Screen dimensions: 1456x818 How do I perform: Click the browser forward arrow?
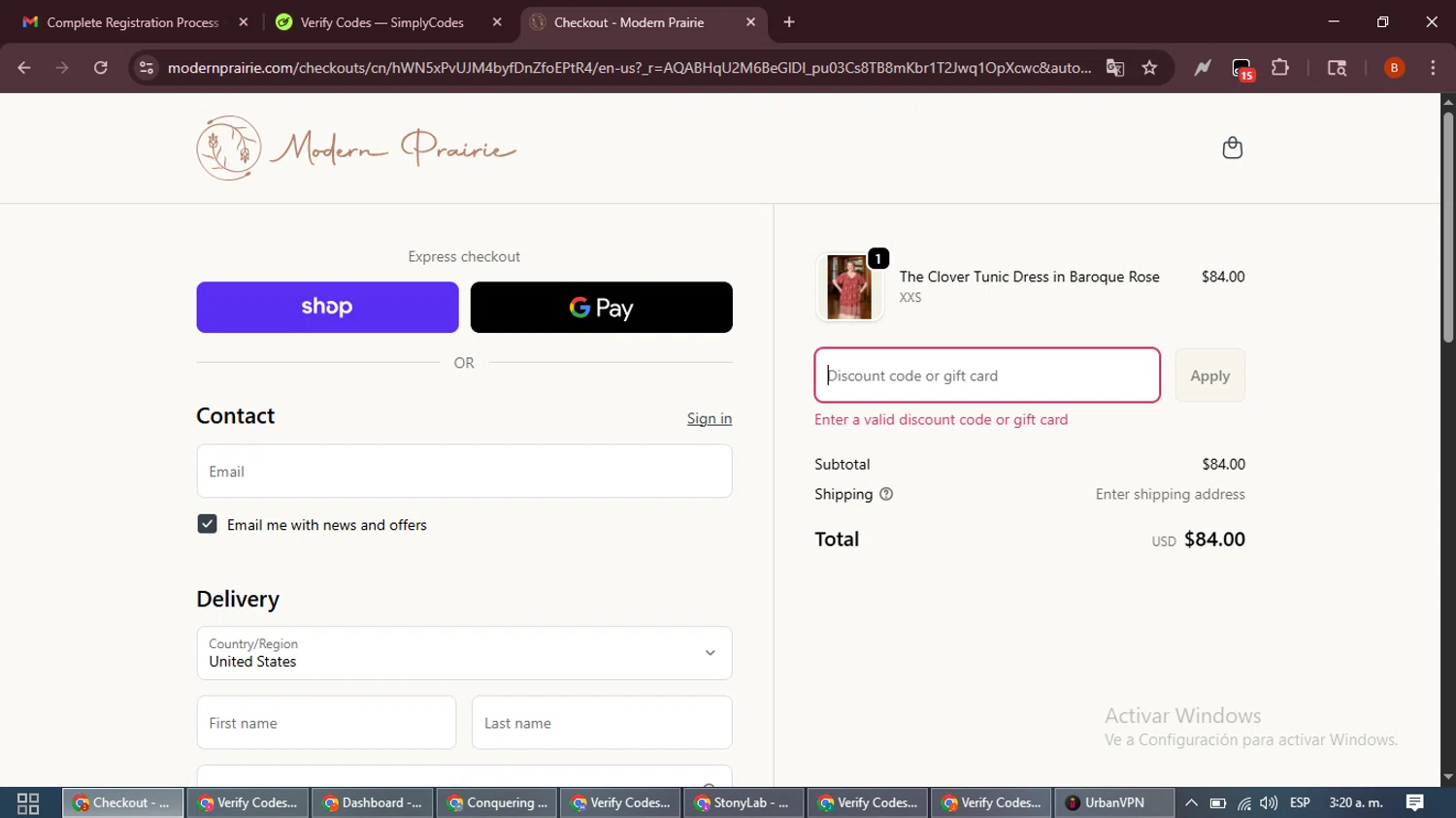point(62,68)
